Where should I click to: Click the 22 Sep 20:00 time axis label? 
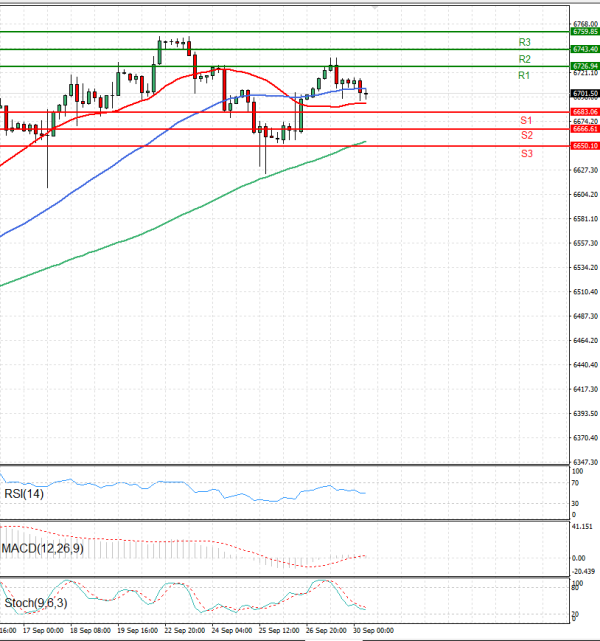click(x=183, y=631)
